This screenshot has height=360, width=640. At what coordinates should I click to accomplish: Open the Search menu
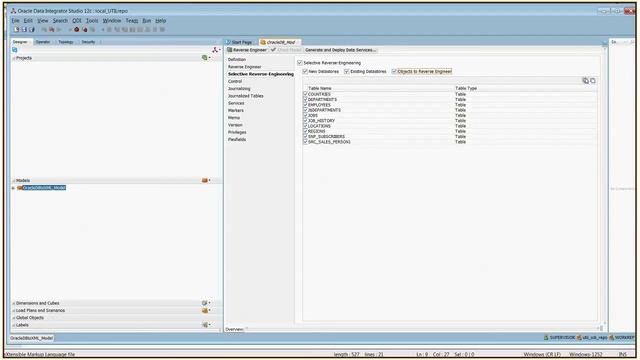tap(60, 20)
